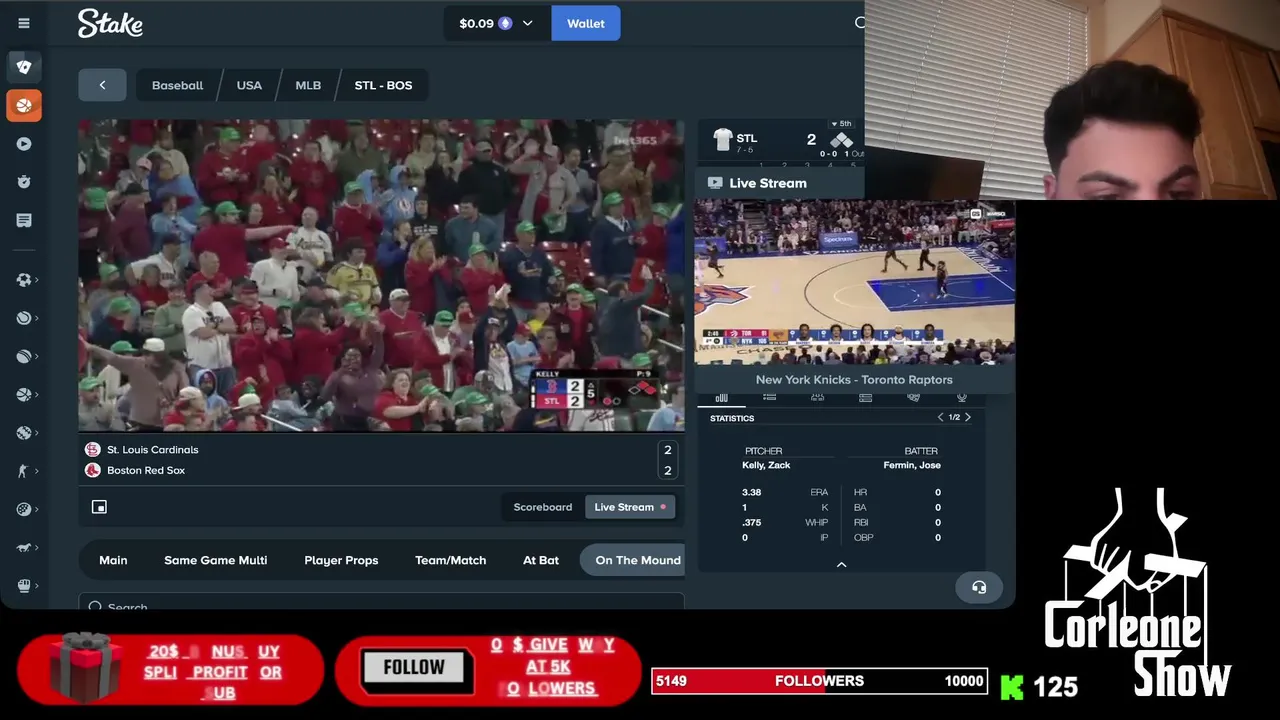This screenshot has width=1280, height=720.
Task: Click 'New York Knicks - Toronto Raptors' caption
Action: 854,380
